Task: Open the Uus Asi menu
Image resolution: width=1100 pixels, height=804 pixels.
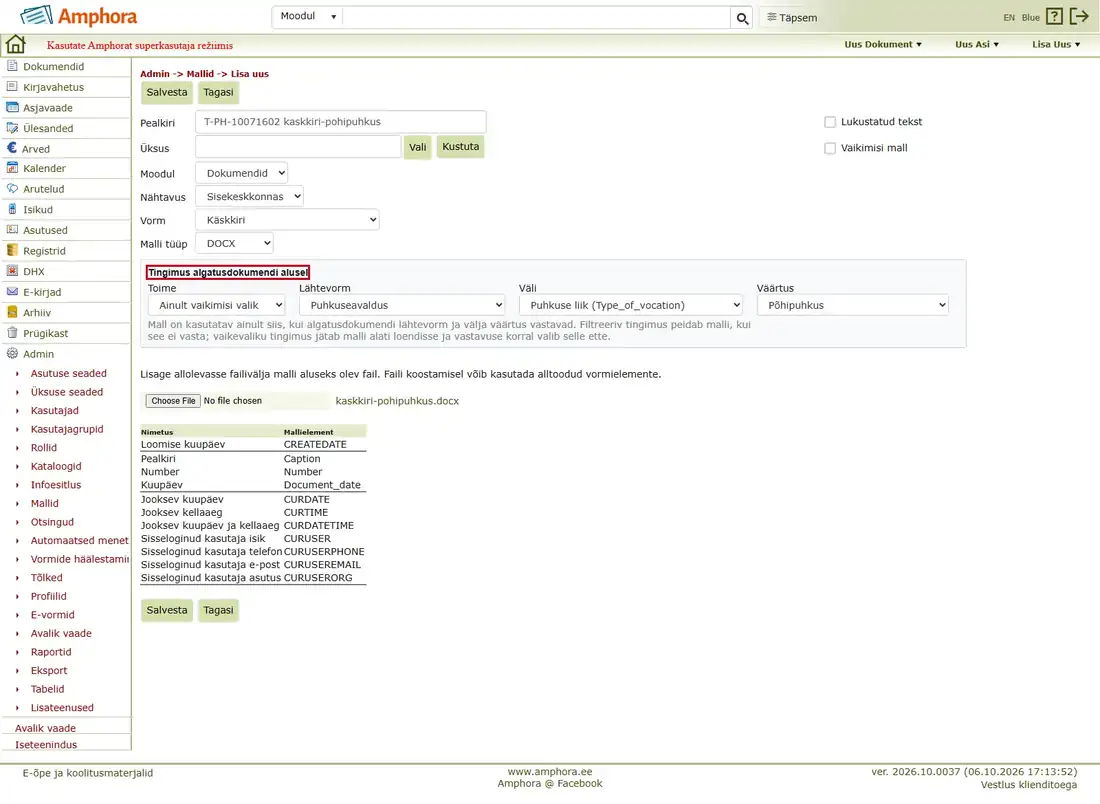Action: click(x=977, y=44)
